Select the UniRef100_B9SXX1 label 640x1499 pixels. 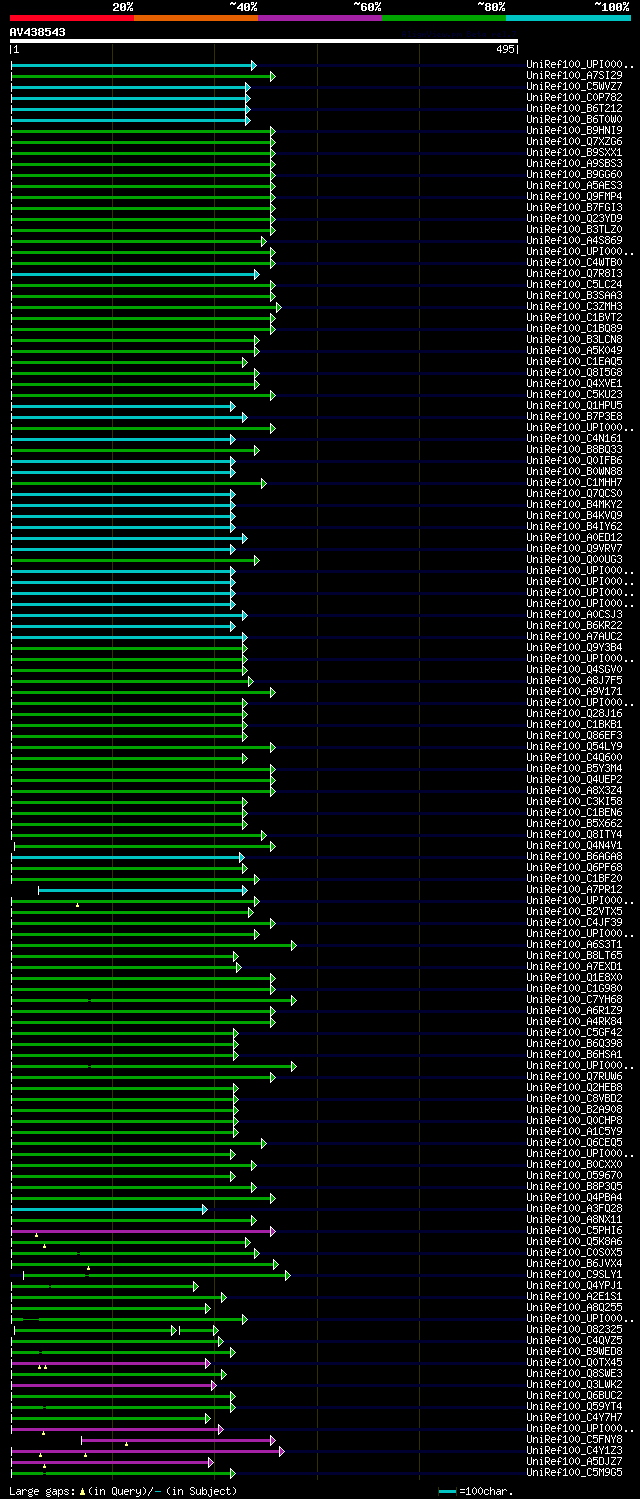(x=574, y=152)
